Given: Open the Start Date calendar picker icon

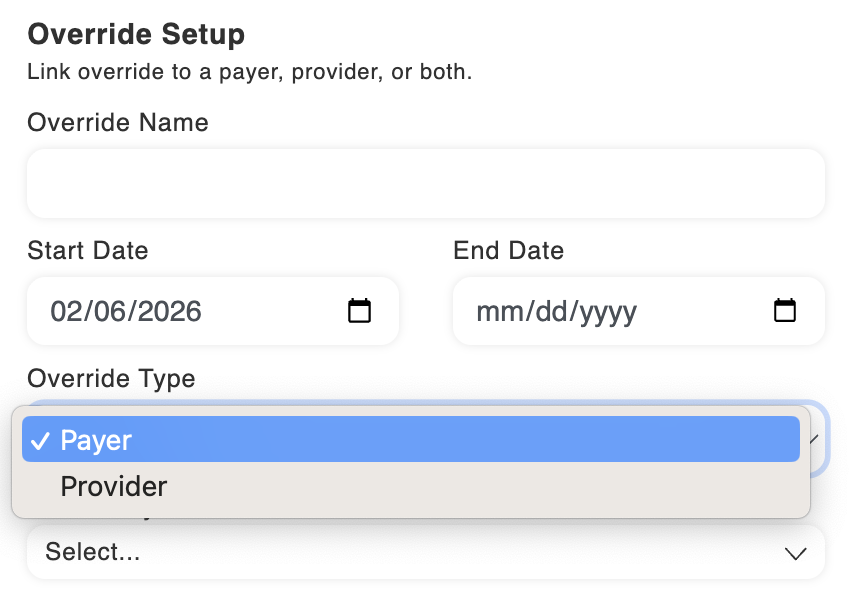Looking at the screenshot, I should tap(359, 311).
